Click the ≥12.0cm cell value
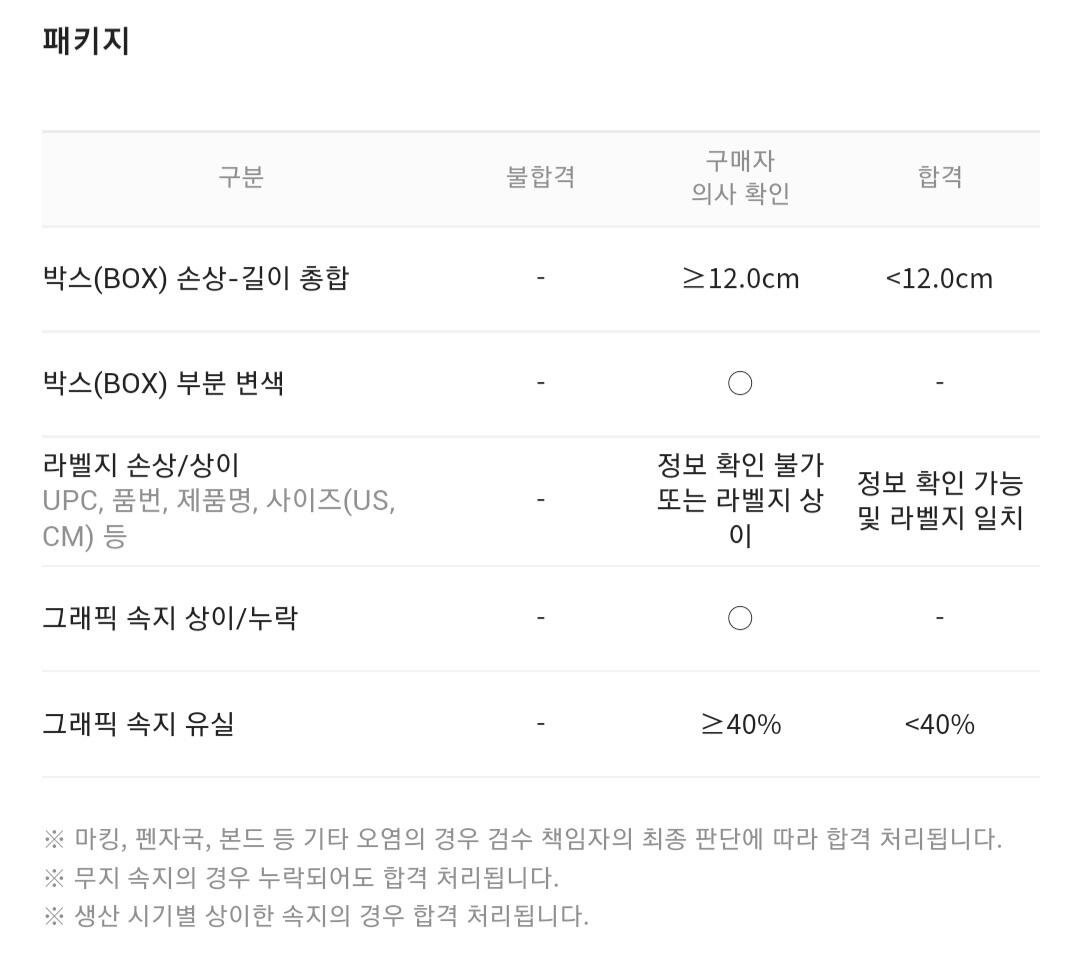Image resolution: width=1080 pixels, height=974 pixels. point(740,279)
